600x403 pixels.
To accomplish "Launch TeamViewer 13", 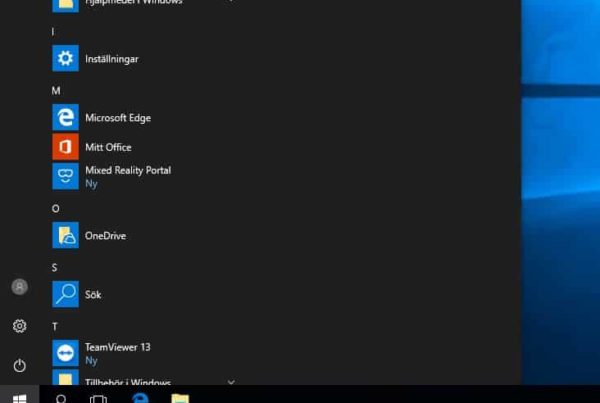I will tap(117, 353).
